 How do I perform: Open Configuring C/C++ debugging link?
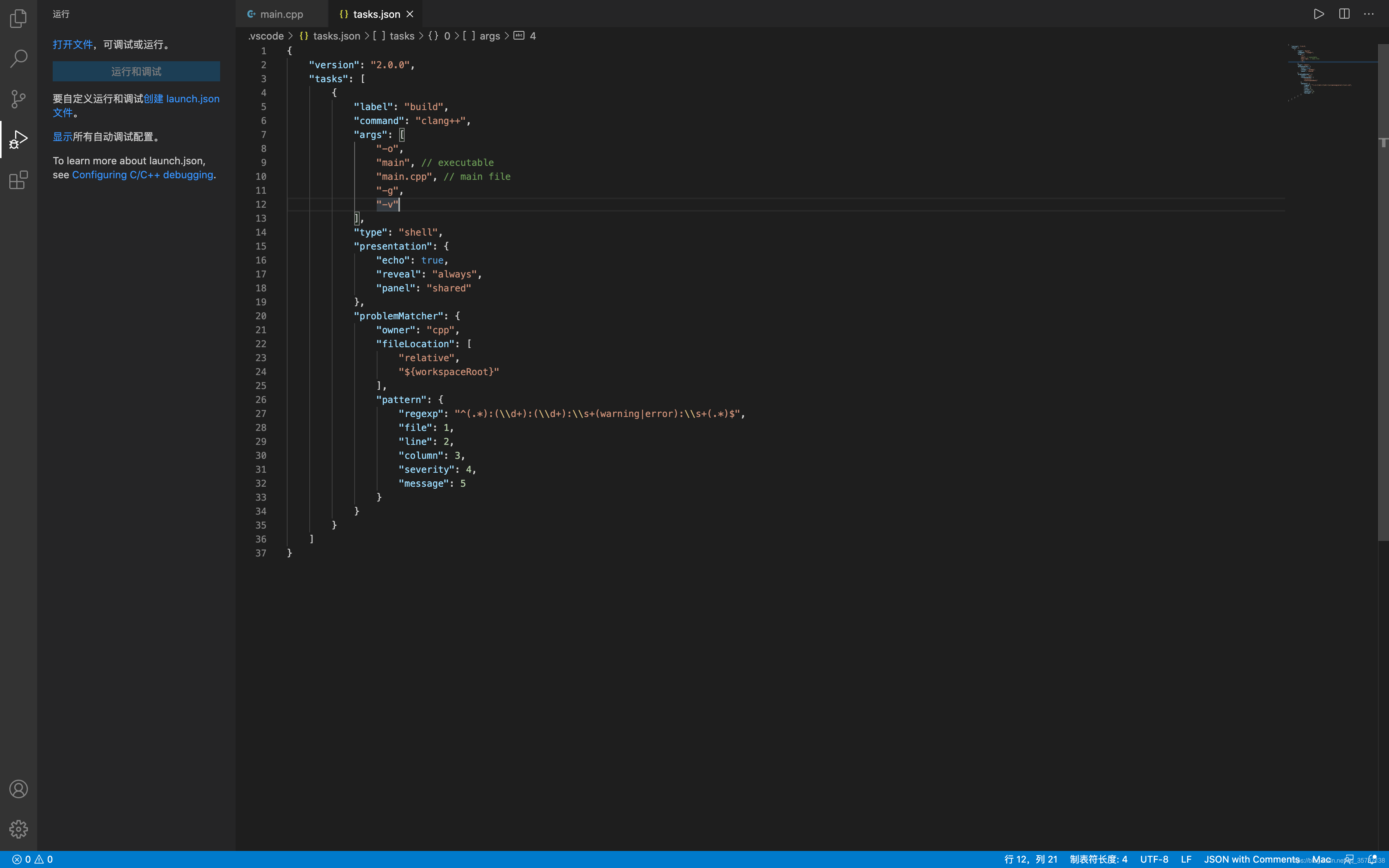pos(142,174)
